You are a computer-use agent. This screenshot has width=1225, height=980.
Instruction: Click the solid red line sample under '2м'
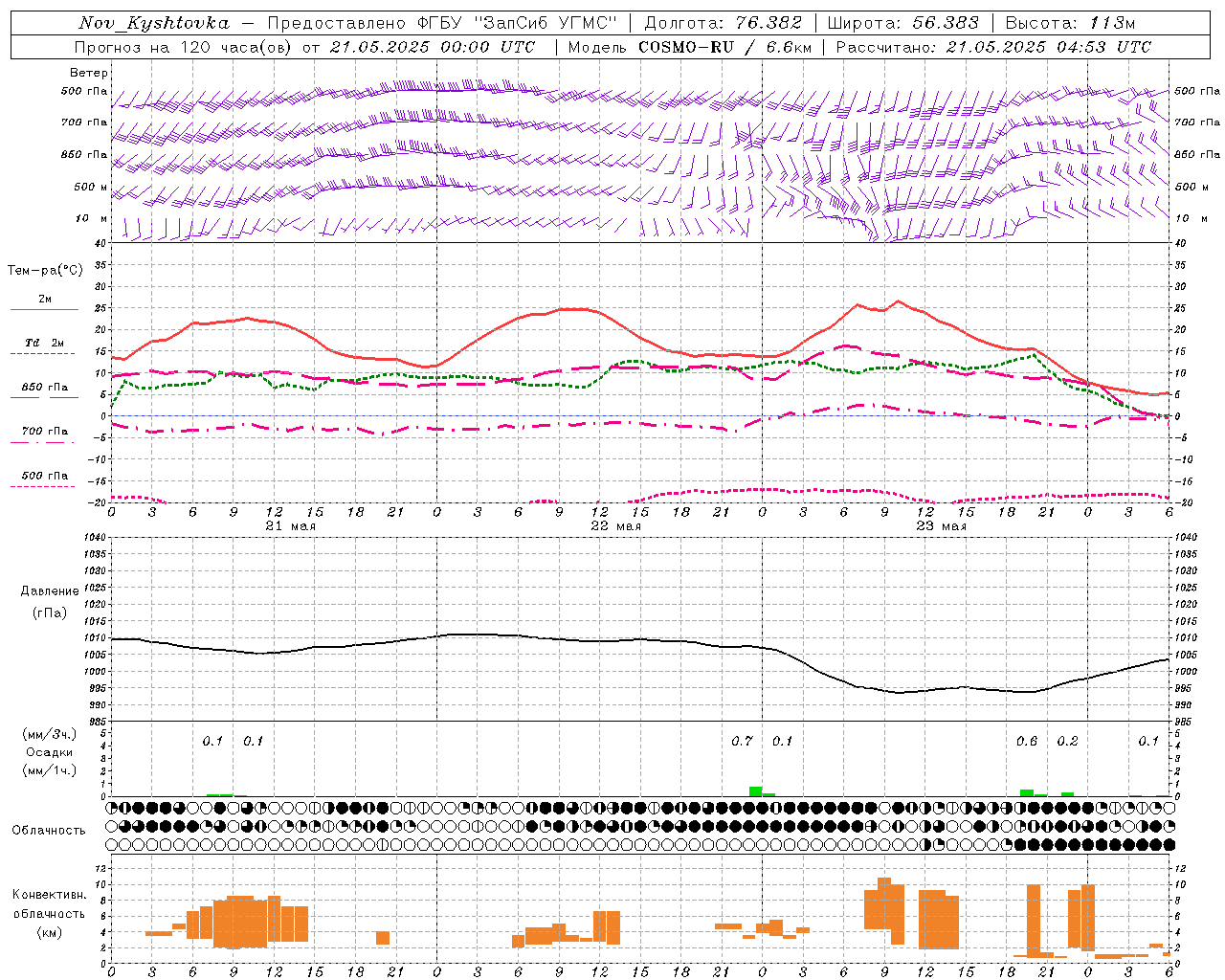tap(44, 309)
